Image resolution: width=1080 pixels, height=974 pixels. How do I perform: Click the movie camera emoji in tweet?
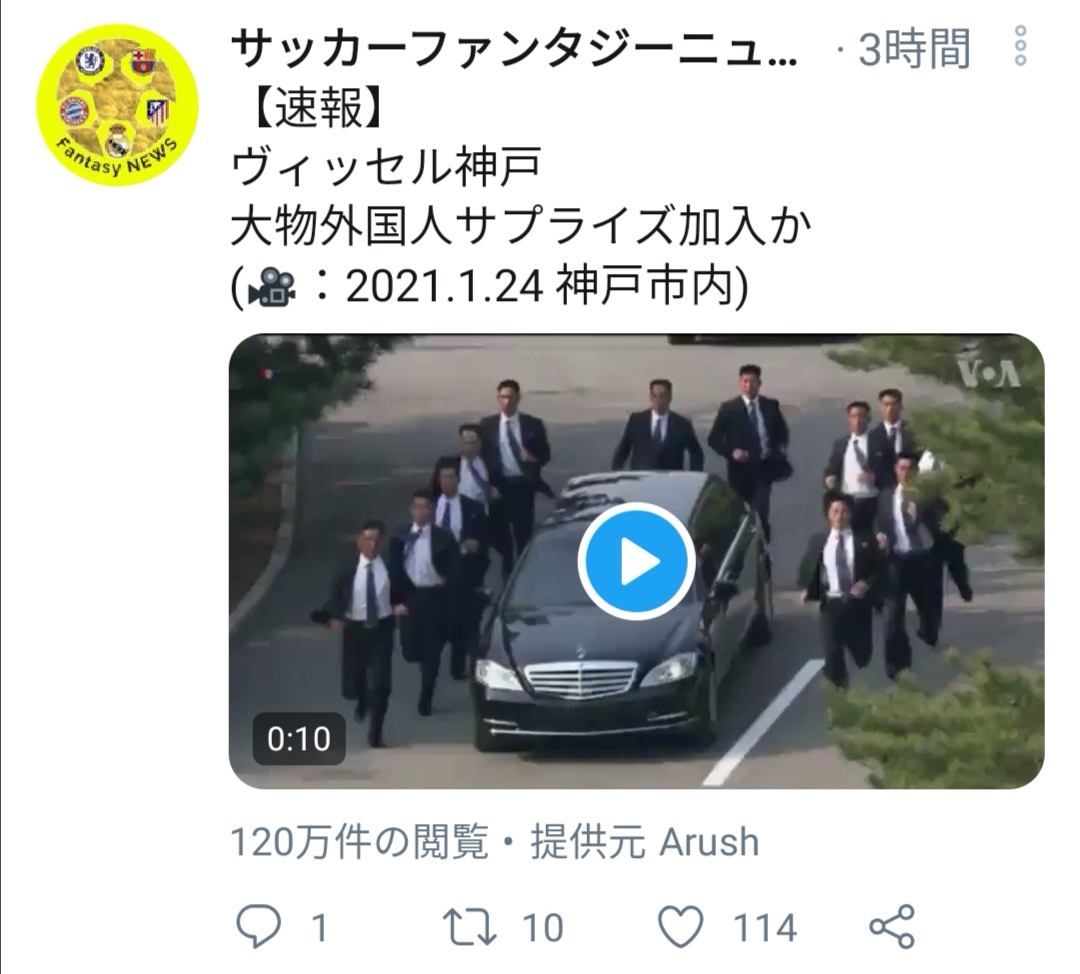click(x=272, y=287)
